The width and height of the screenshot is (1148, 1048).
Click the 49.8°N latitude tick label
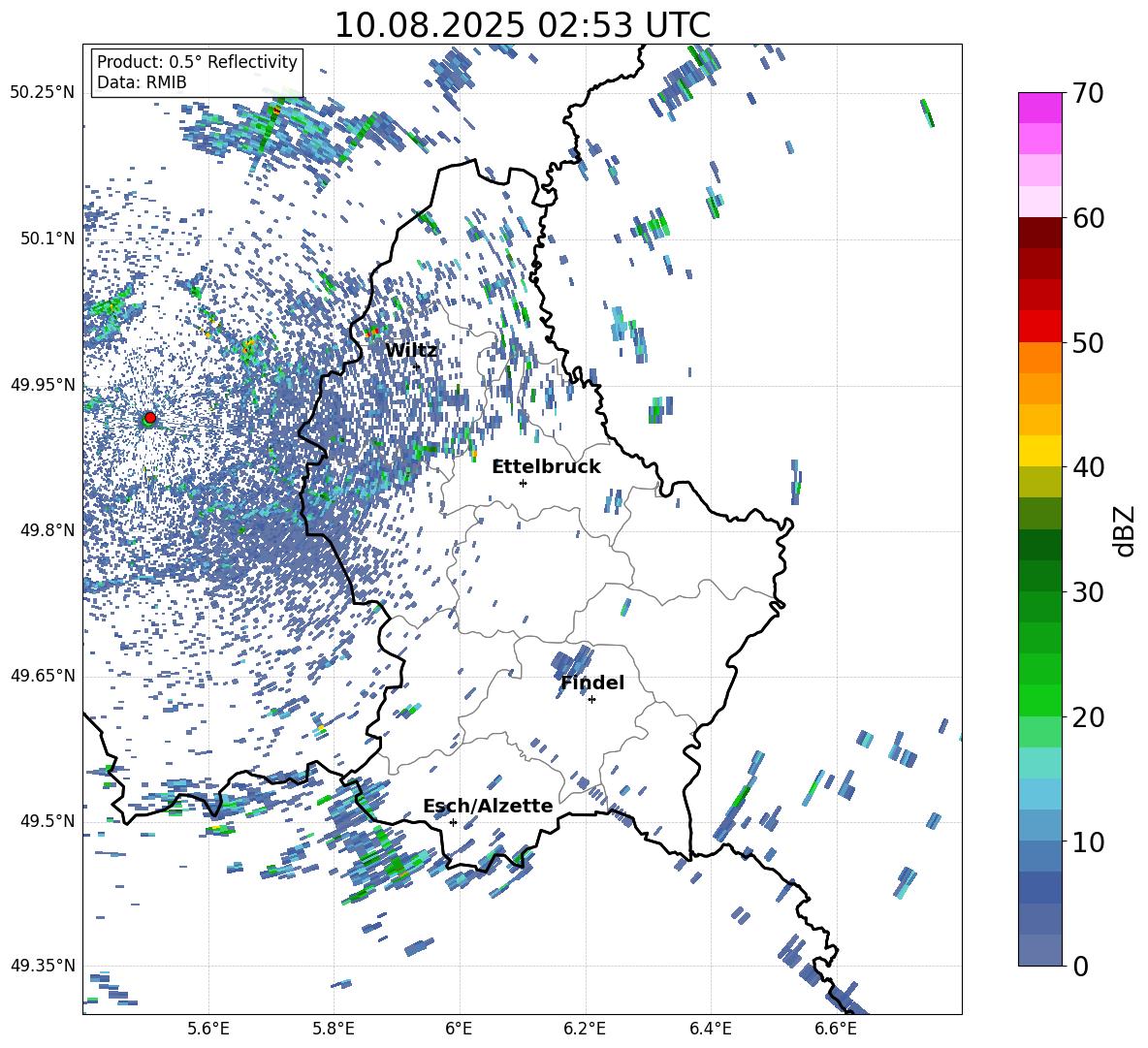[x=47, y=530]
